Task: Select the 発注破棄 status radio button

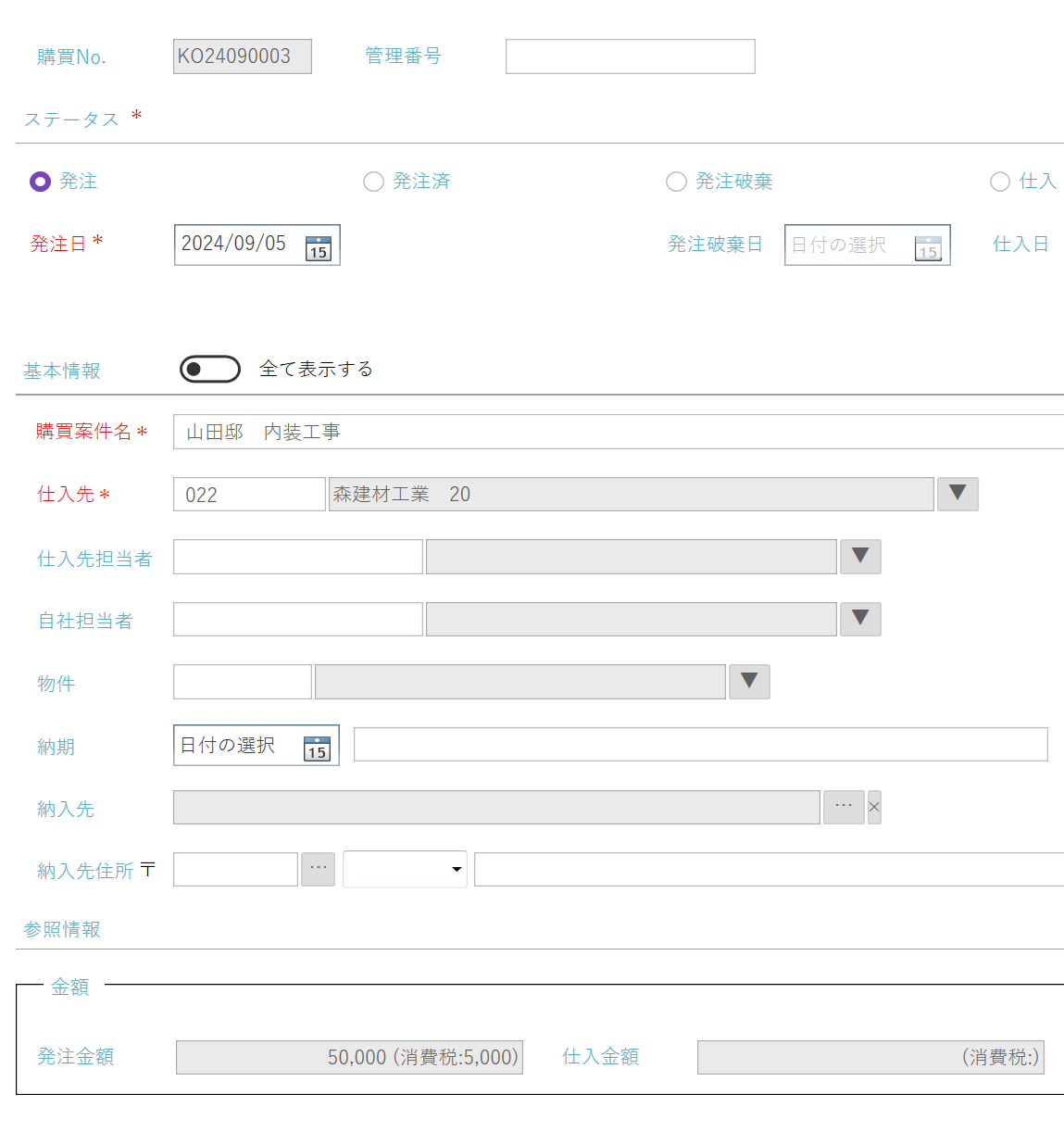Action: pyautogui.click(x=676, y=182)
